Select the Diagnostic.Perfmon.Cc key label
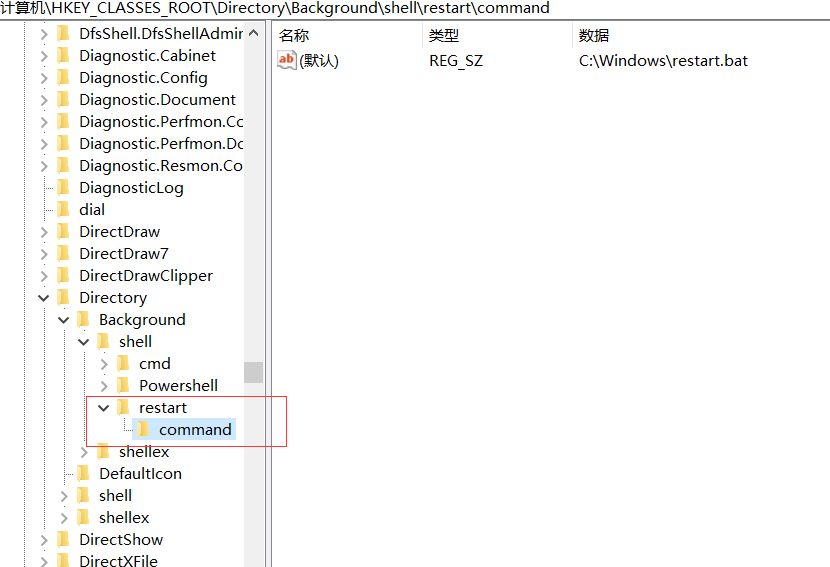 [161, 122]
